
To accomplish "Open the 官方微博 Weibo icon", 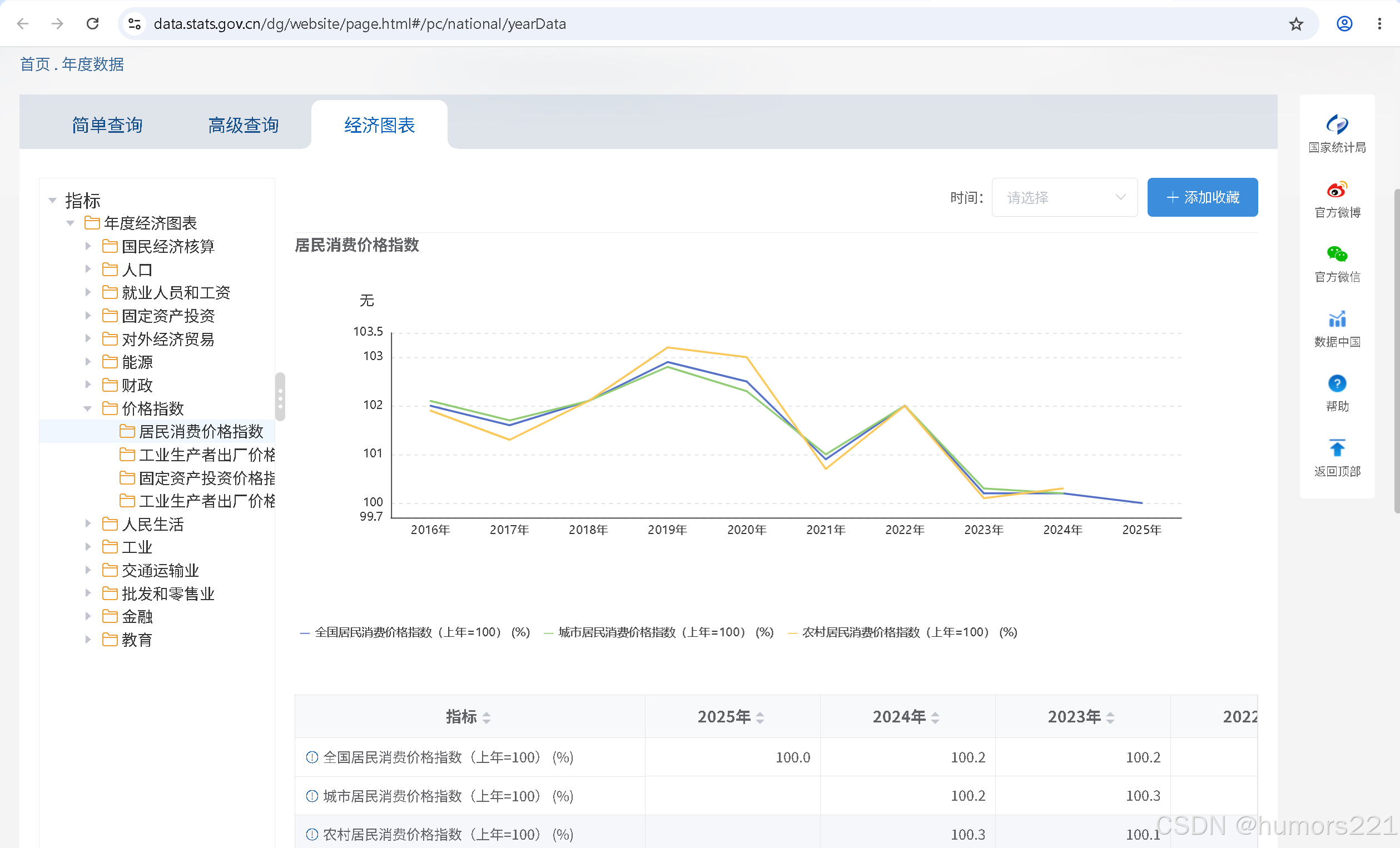I will [1337, 189].
